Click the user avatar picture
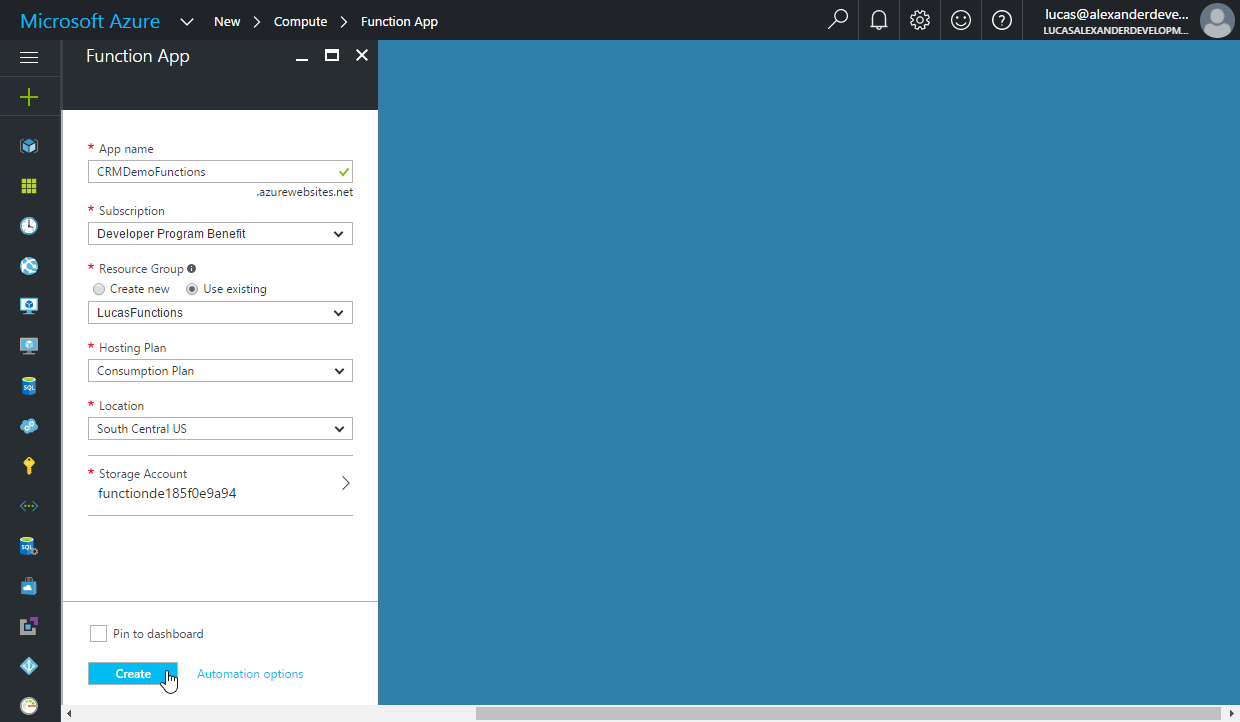The image size is (1240, 722). [1217, 20]
